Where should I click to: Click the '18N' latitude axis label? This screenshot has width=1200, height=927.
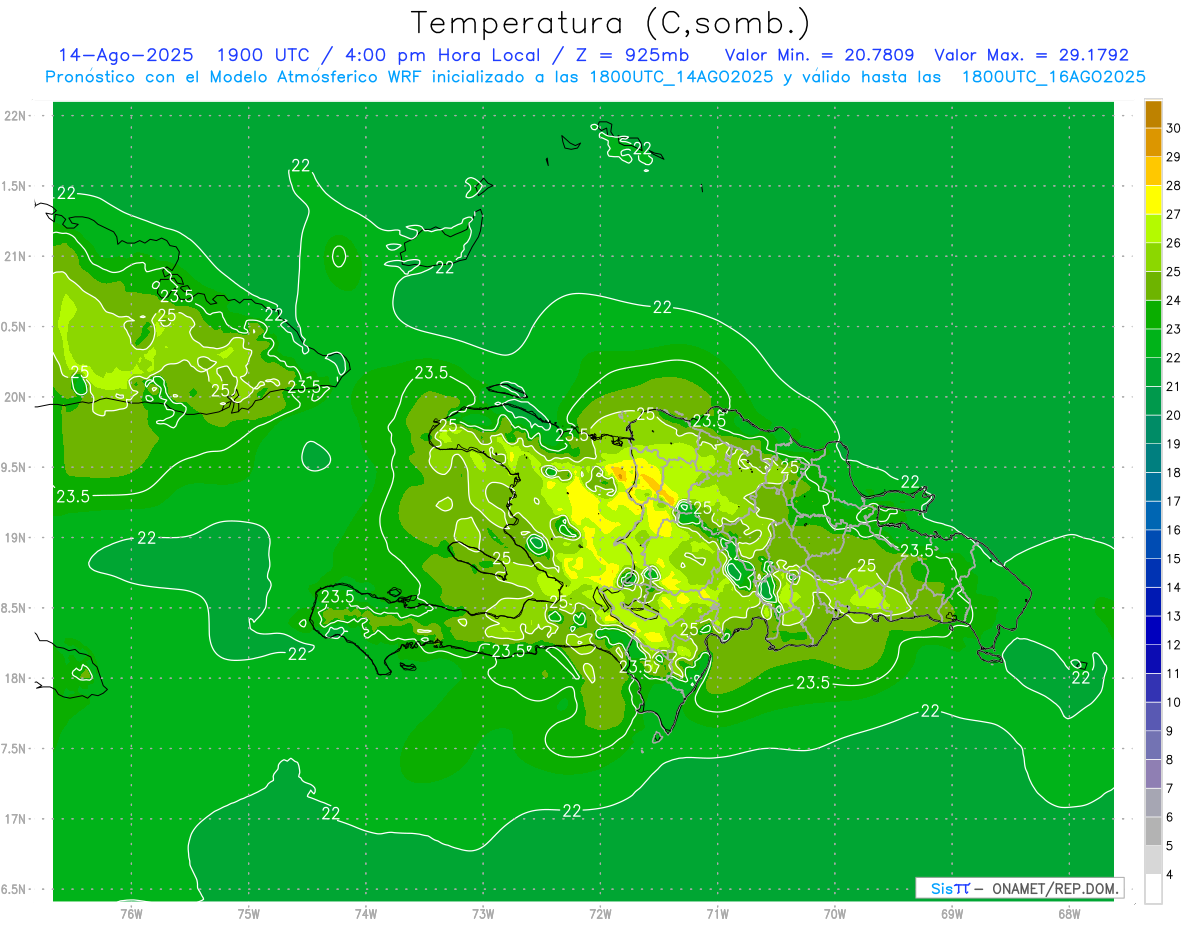click(x=16, y=678)
